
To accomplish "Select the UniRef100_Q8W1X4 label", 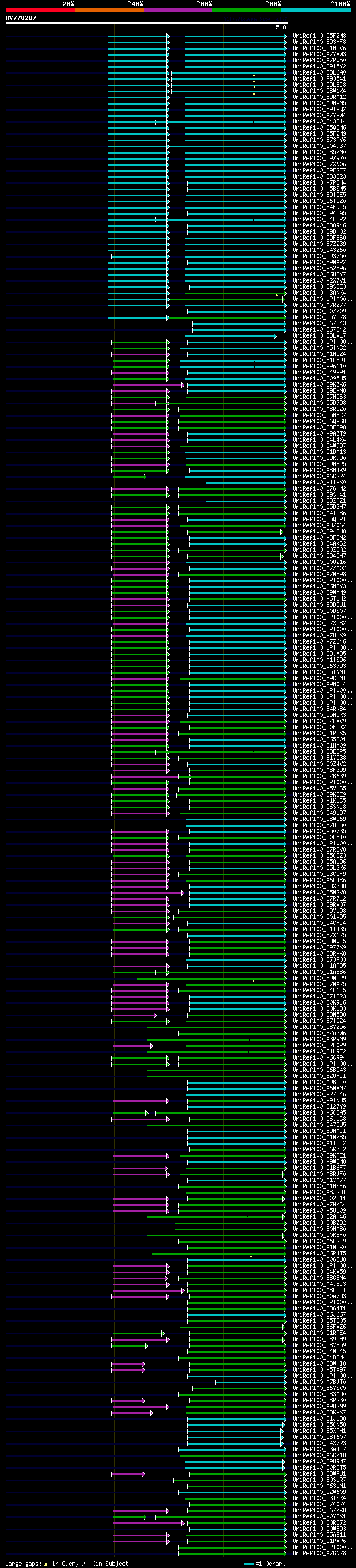I will point(319,91).
